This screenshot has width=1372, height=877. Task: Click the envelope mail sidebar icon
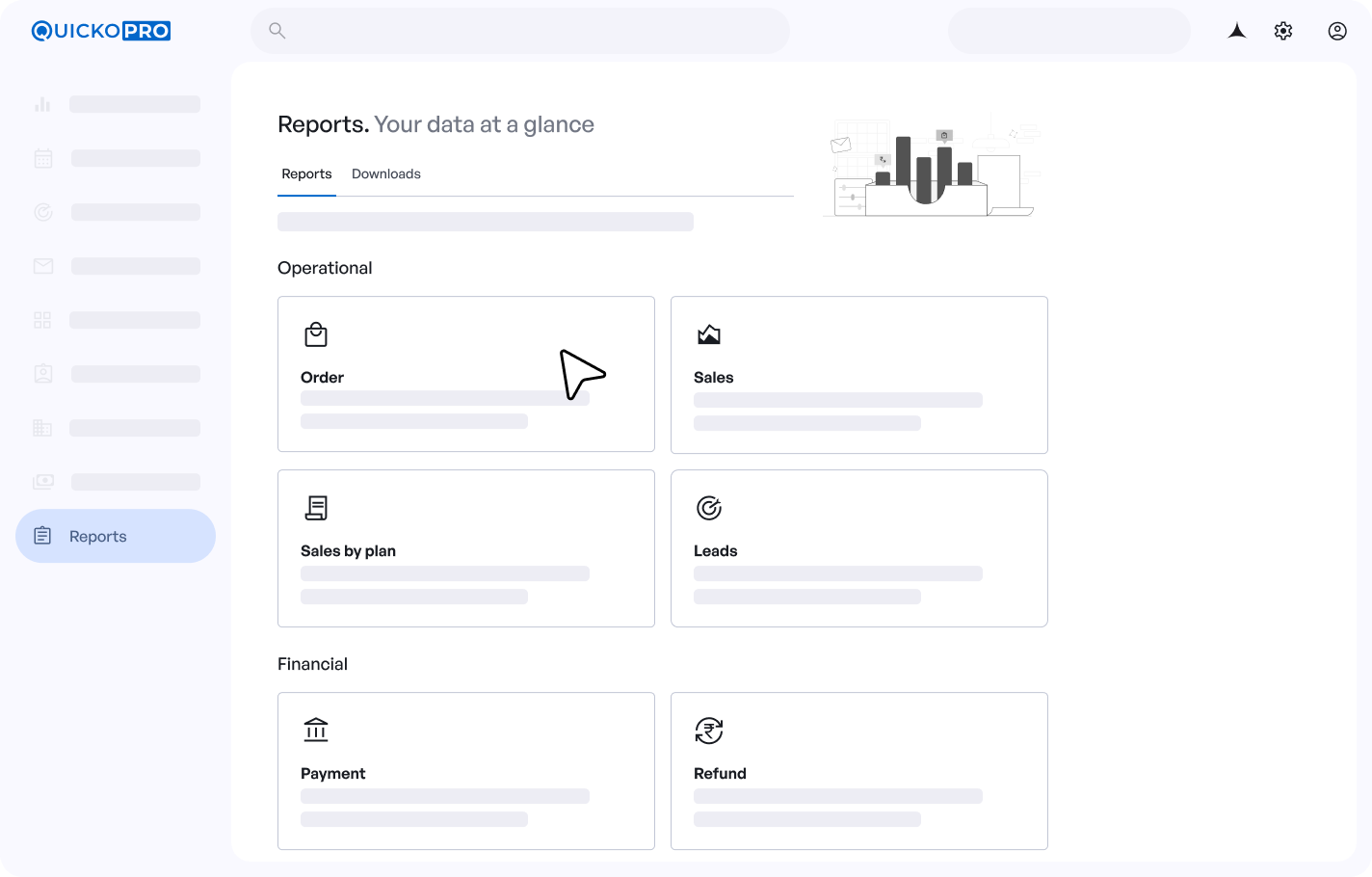pos(43,266)
